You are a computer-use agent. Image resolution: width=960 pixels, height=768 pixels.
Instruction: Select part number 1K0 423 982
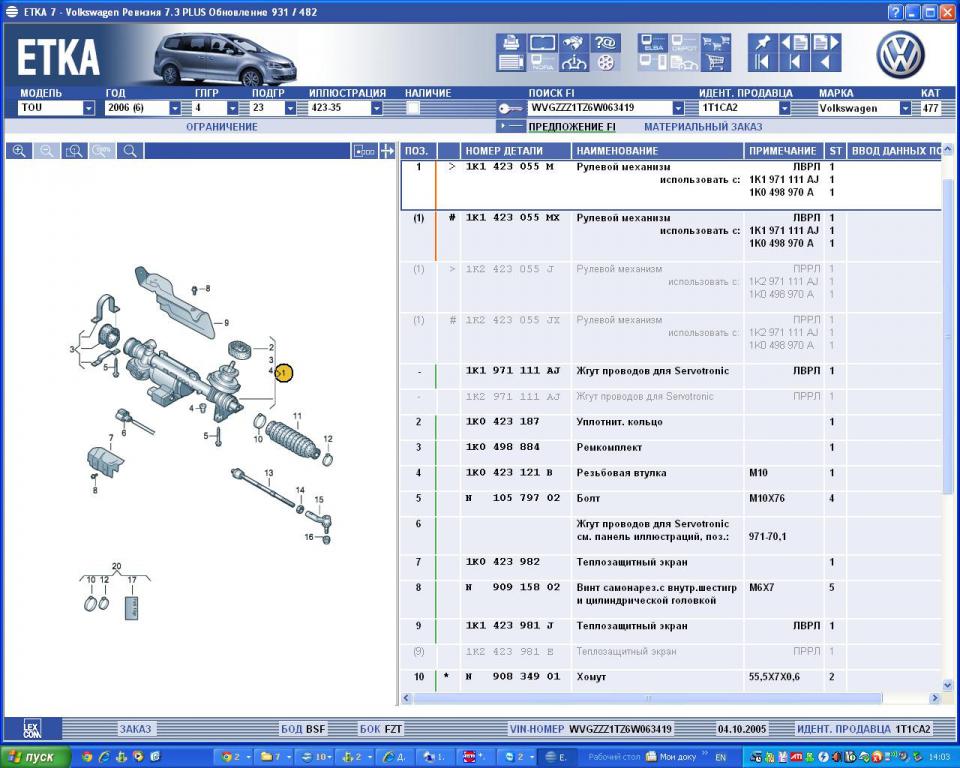pyautogui.click(x=503, y=562)
